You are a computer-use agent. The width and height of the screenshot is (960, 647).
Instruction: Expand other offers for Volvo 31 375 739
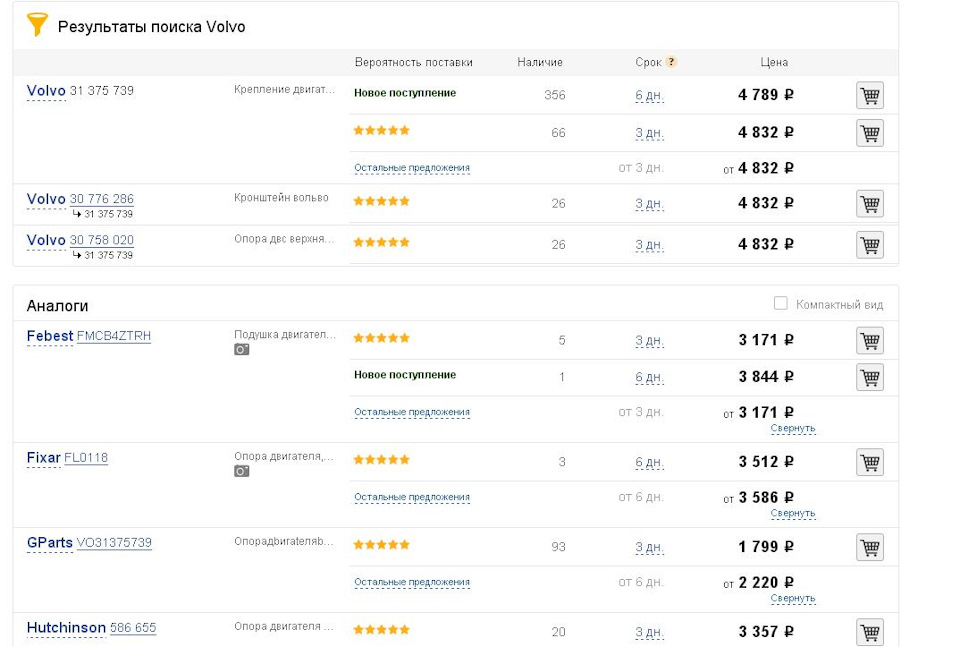point(411,168)
